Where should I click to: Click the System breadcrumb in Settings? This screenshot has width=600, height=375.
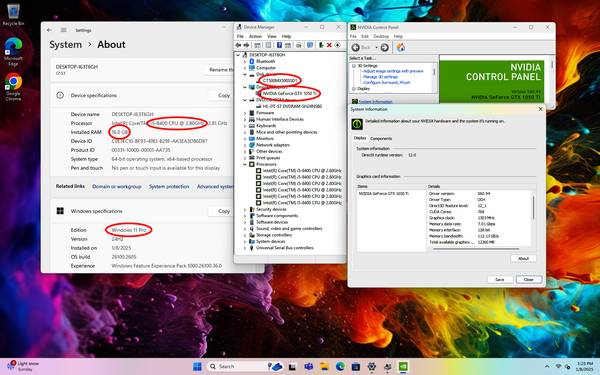65,45
